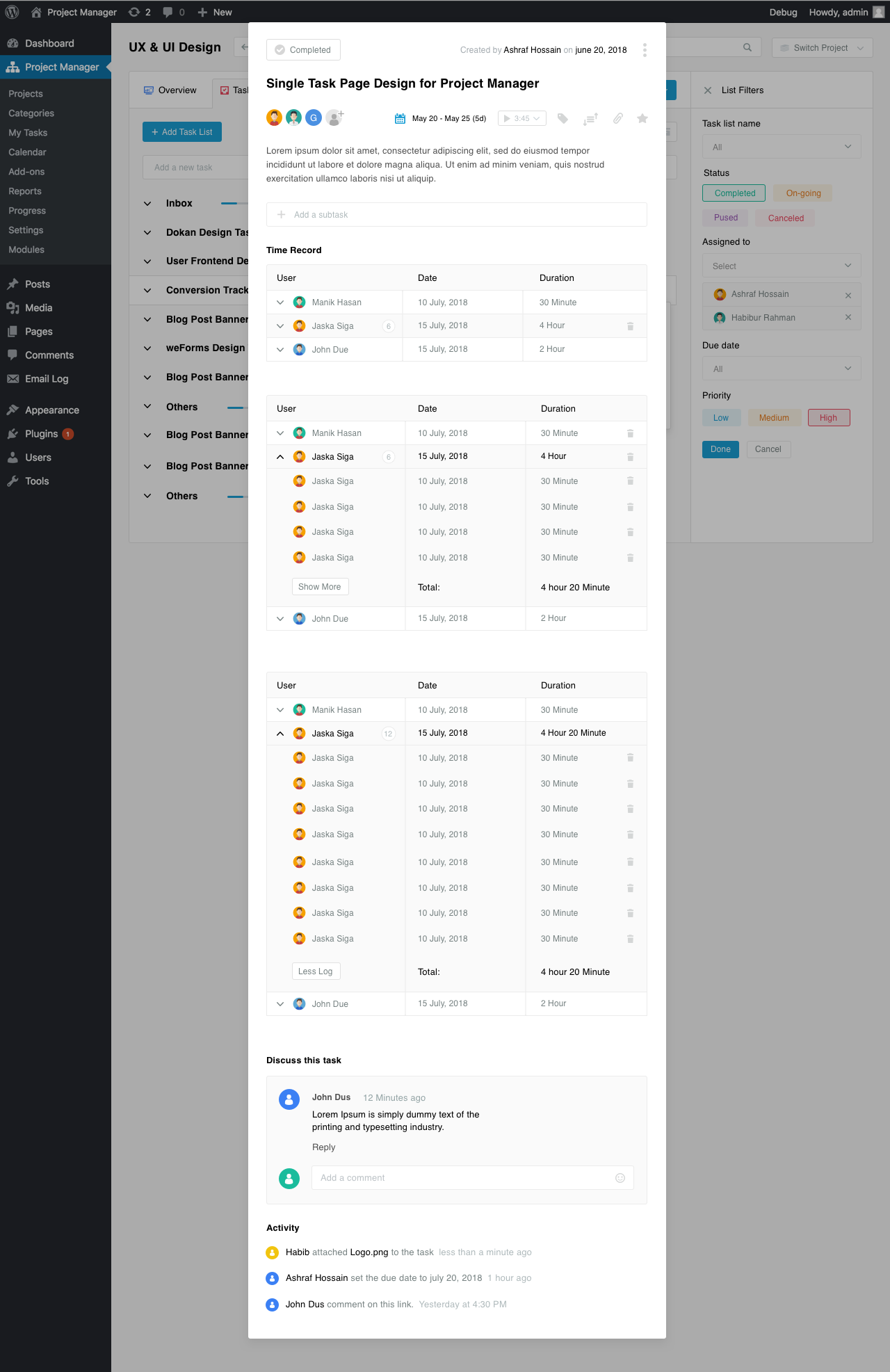Screen dimensions: 890x1372
Task: Toggle the Pused status filter
Action: 725,218
